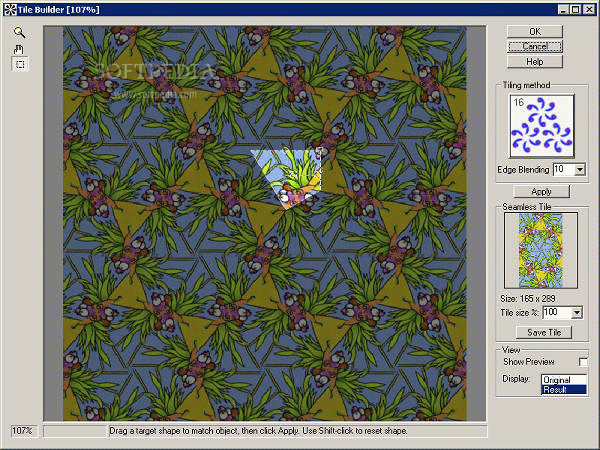The image size is (600, 450).
Task: Select the target shape selection tool
Action: point(20,64)
